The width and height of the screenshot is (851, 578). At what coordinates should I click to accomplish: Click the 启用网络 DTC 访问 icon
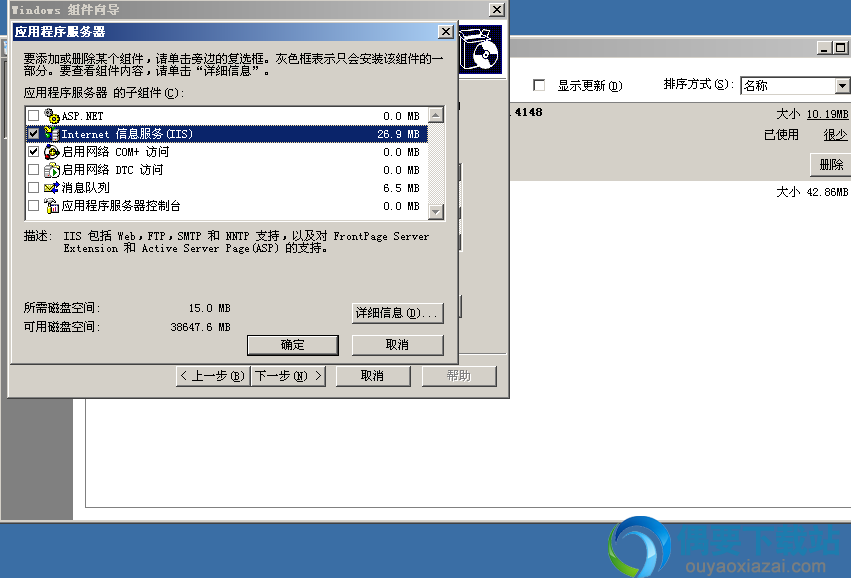point(52,170)
